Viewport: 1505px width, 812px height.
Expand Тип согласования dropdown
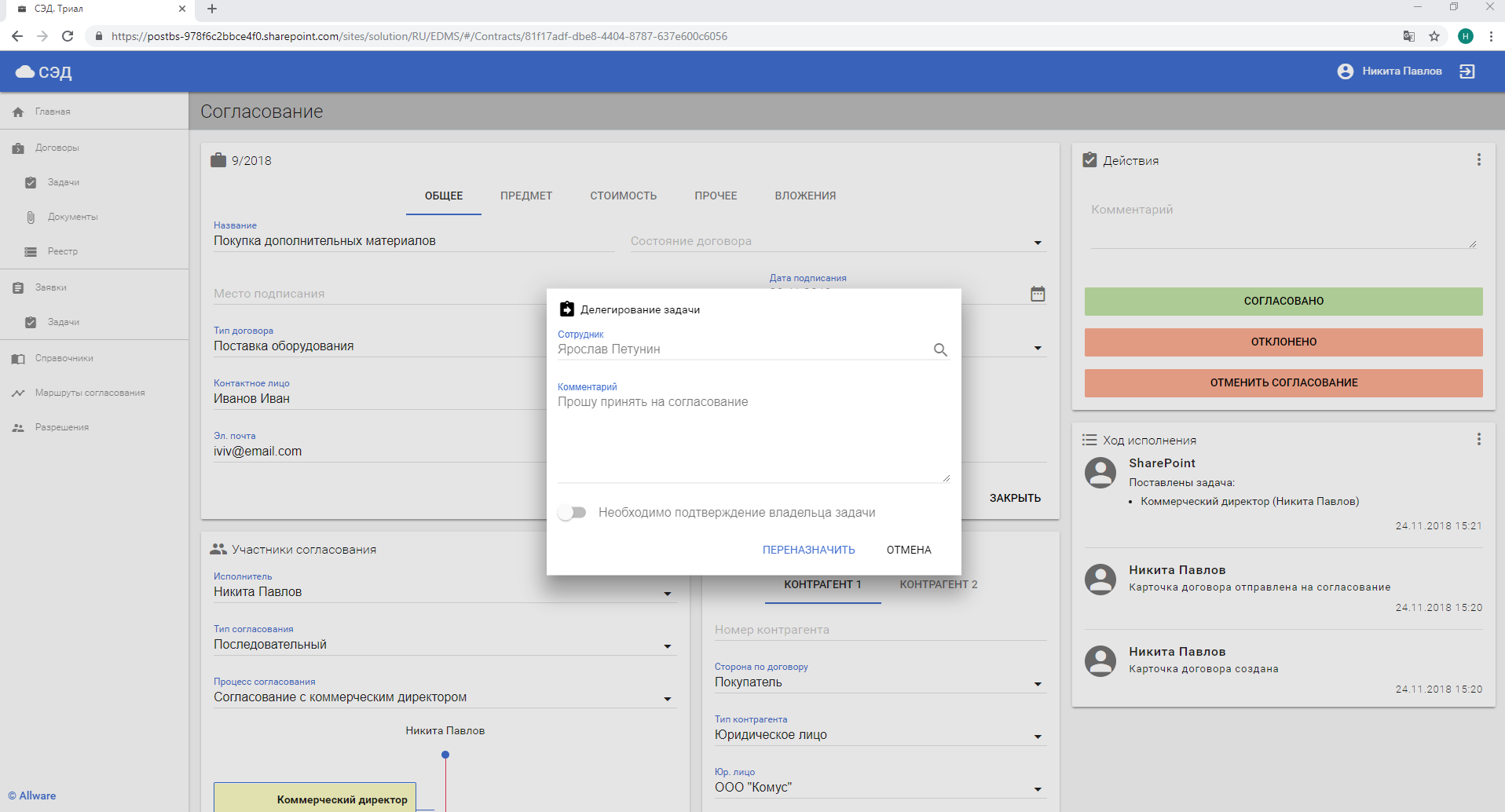point(668,646)
